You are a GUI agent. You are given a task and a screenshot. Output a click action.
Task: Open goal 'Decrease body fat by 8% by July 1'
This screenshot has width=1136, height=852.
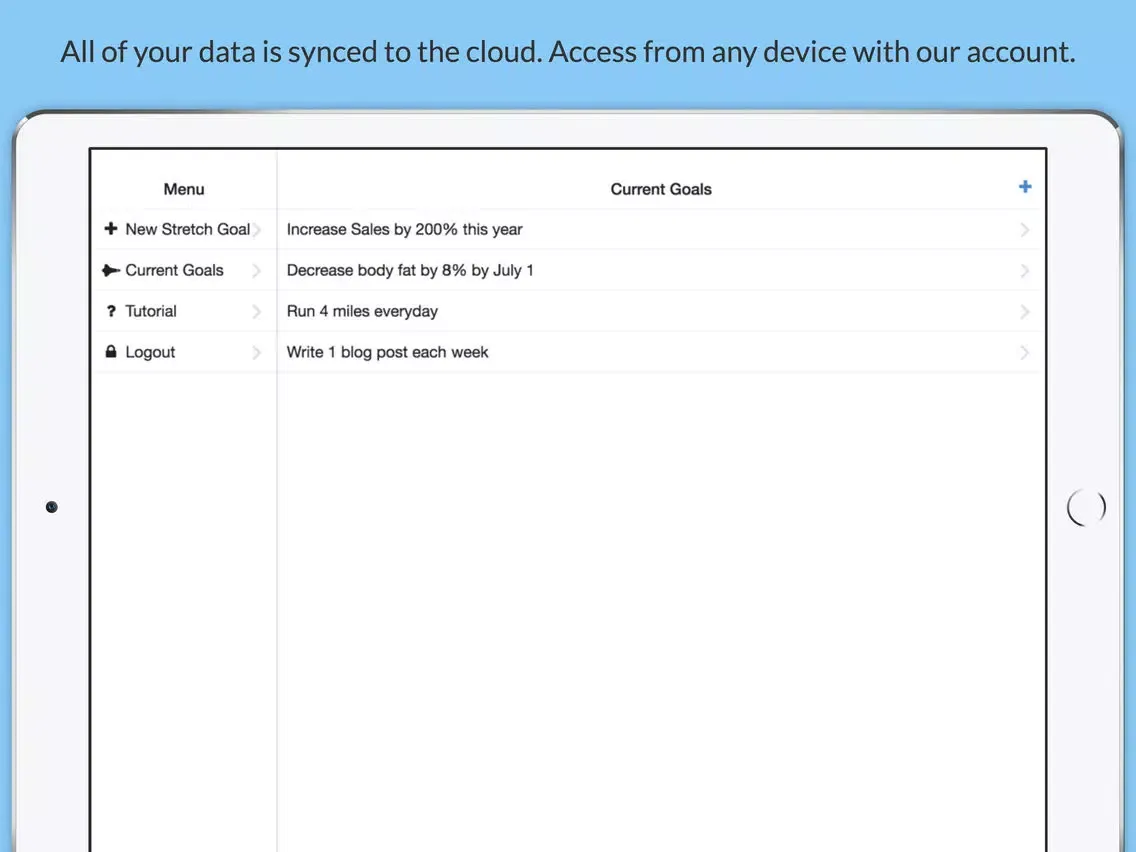pos(659,270)
